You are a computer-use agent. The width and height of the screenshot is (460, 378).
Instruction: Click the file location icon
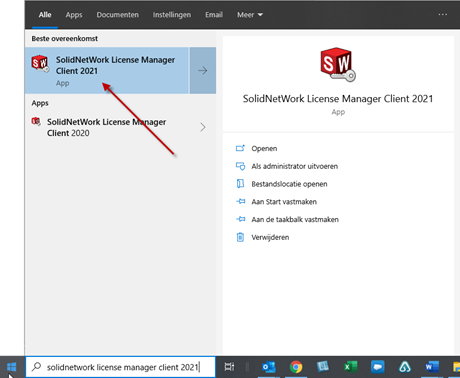(x=240, y=184)
